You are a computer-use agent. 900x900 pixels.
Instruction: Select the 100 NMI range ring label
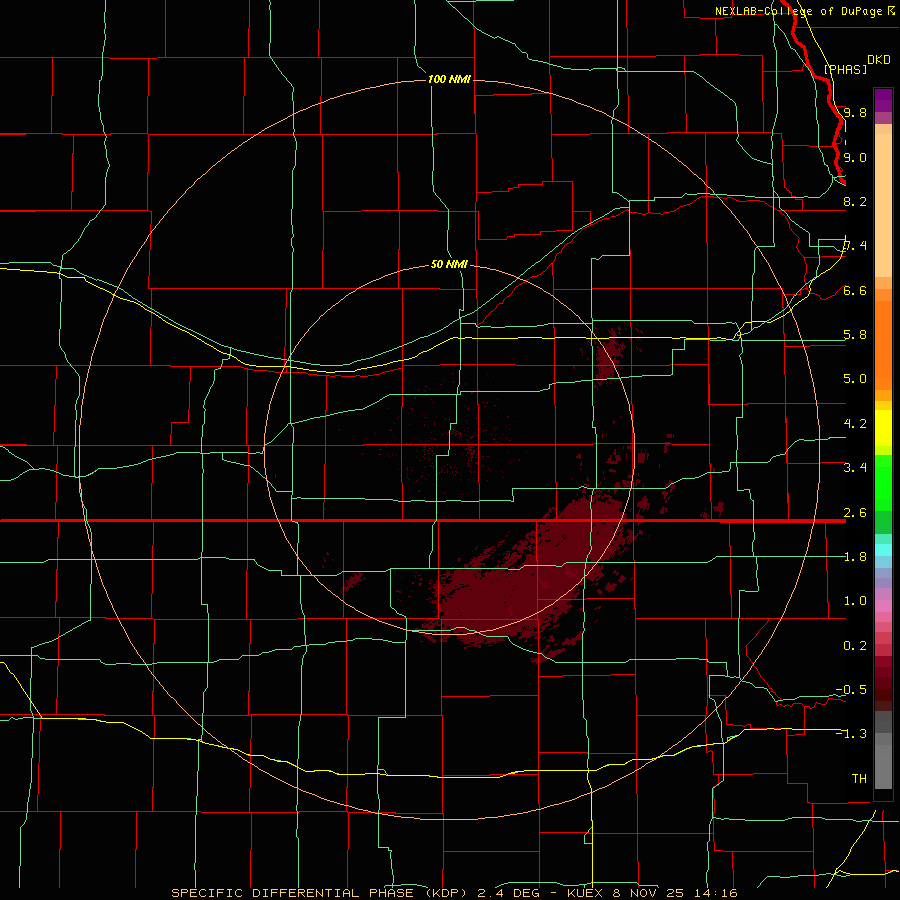pyautogui.click(x=449, y=79)
